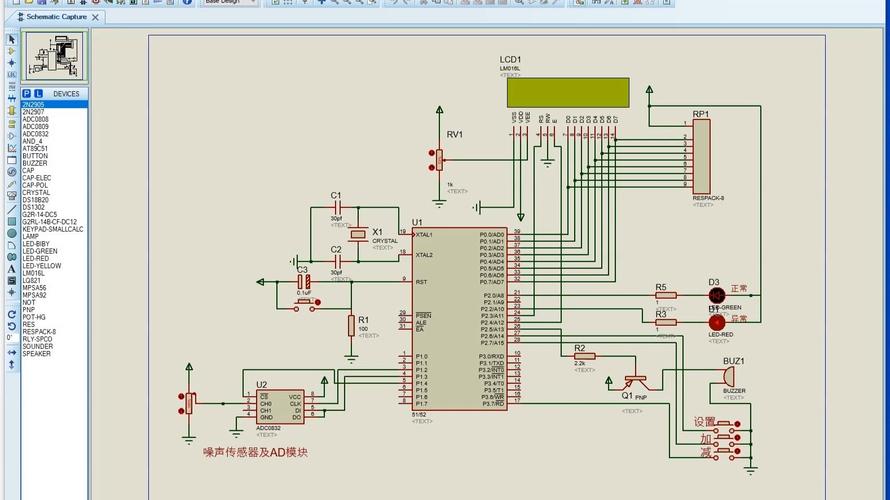This screenshot has height=500, width=890.
Task: Click the P pick devices button
Action: click(x=26, y=94)
